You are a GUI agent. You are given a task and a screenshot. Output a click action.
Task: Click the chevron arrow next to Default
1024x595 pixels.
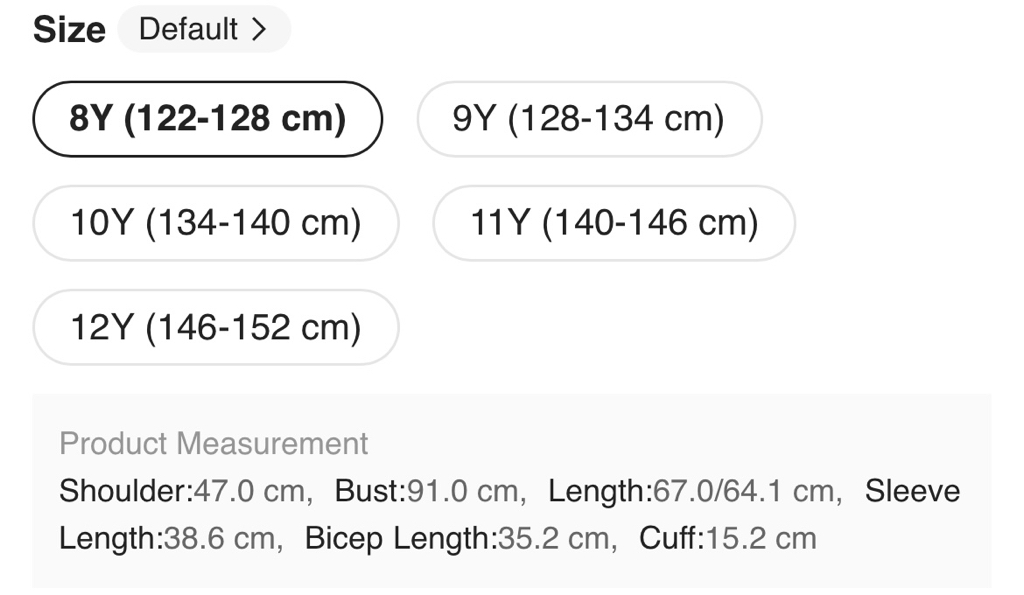260,29
